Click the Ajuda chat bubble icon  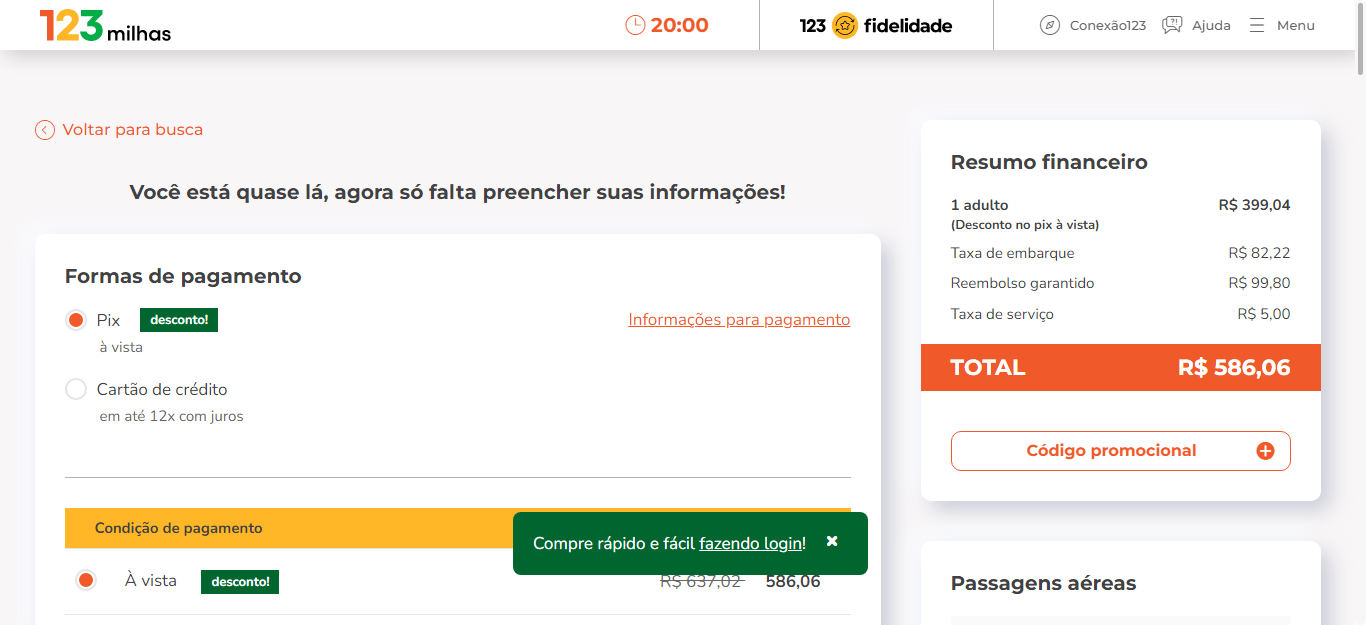pos(1172,25)
